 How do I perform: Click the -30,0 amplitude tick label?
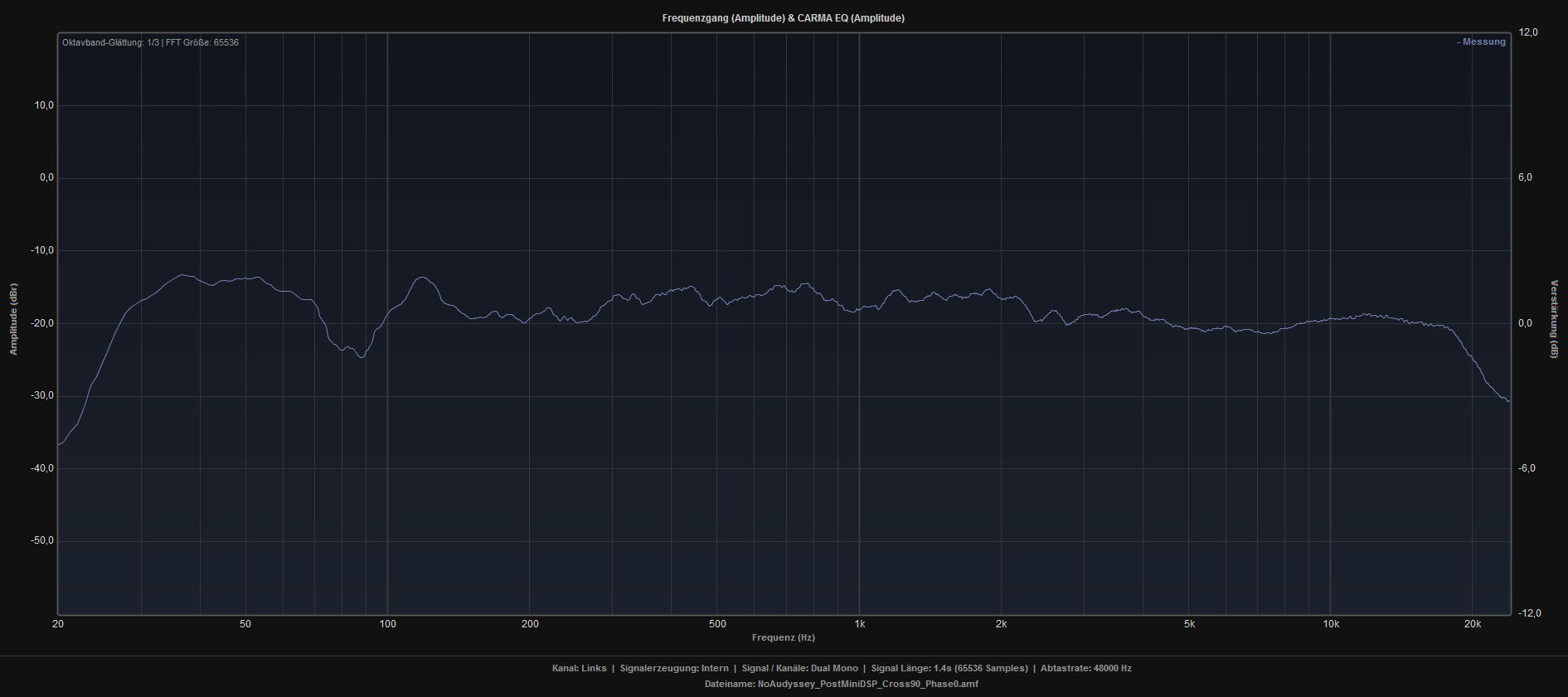click(42, 395)
